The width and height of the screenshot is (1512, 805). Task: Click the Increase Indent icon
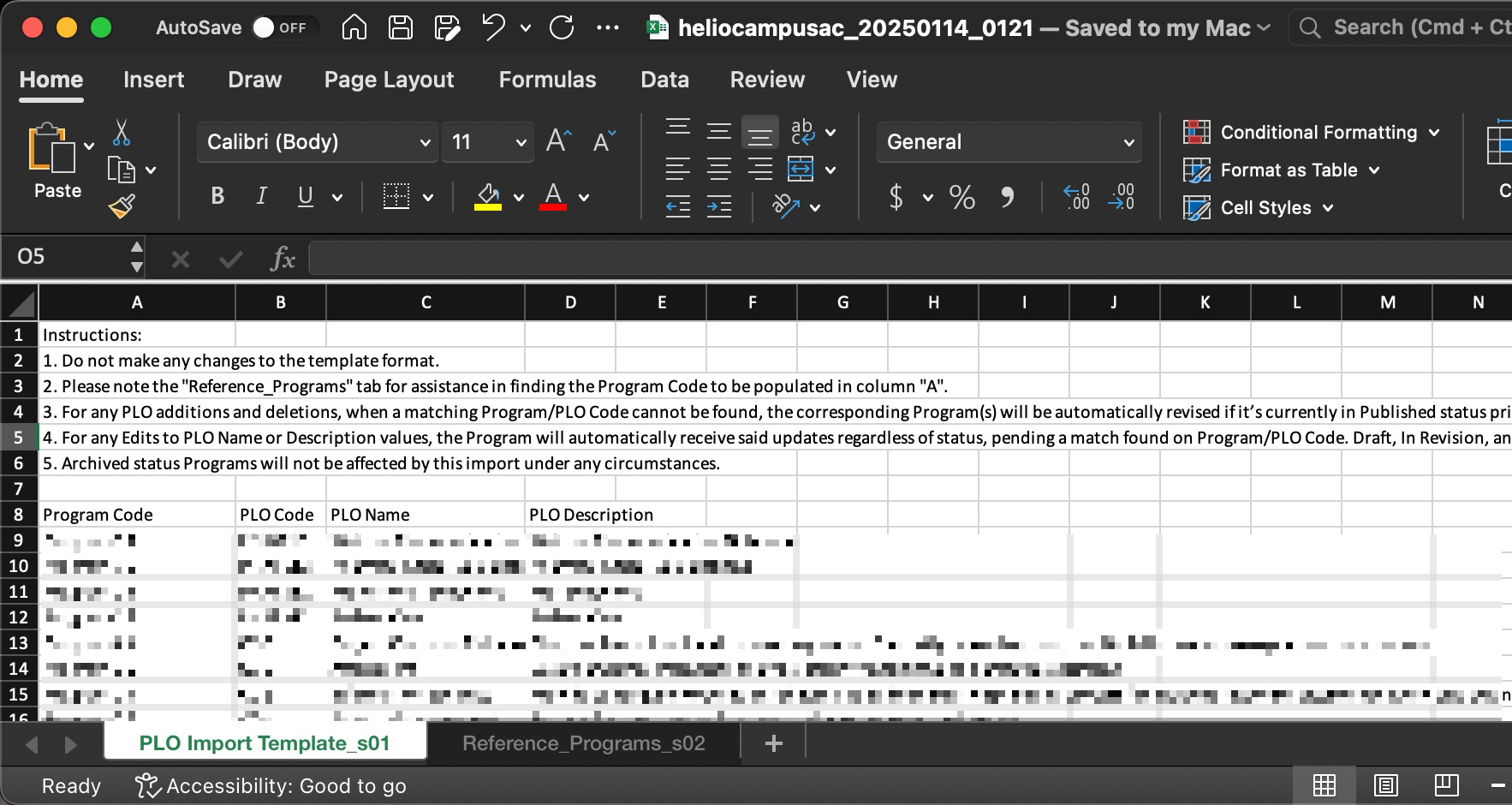click(718, 206)
